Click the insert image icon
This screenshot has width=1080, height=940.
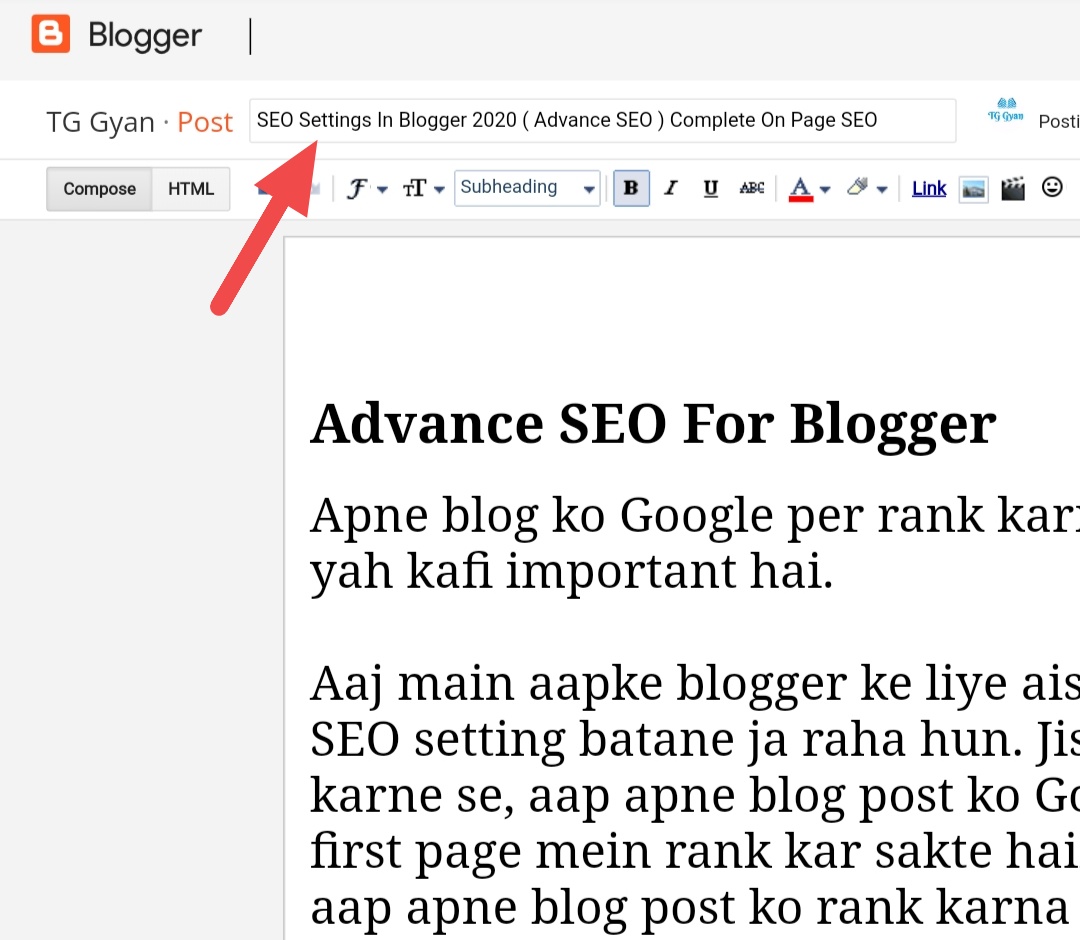click(x=973, y=188)
